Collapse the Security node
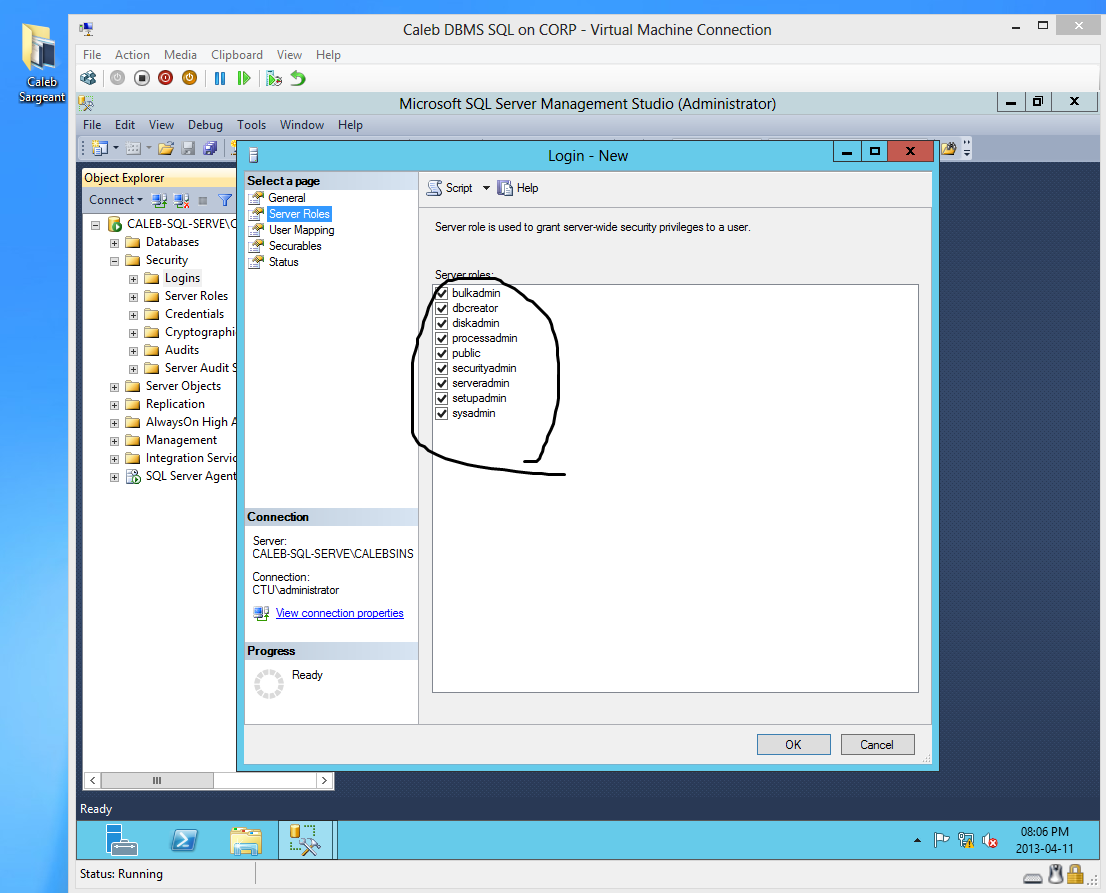1106x893 pixels. click(114, 261)
